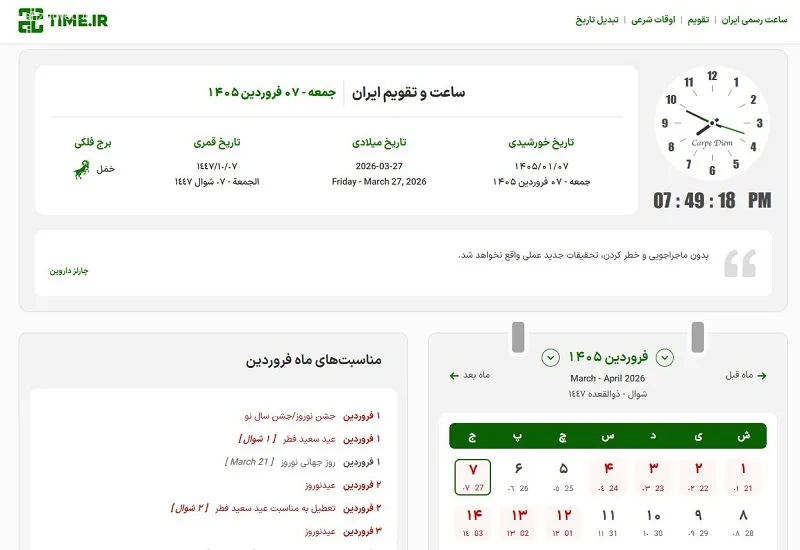Viewport: 800px width, 550px height.
Task: Select day ۱۴ in calendar
Action: 472,522
